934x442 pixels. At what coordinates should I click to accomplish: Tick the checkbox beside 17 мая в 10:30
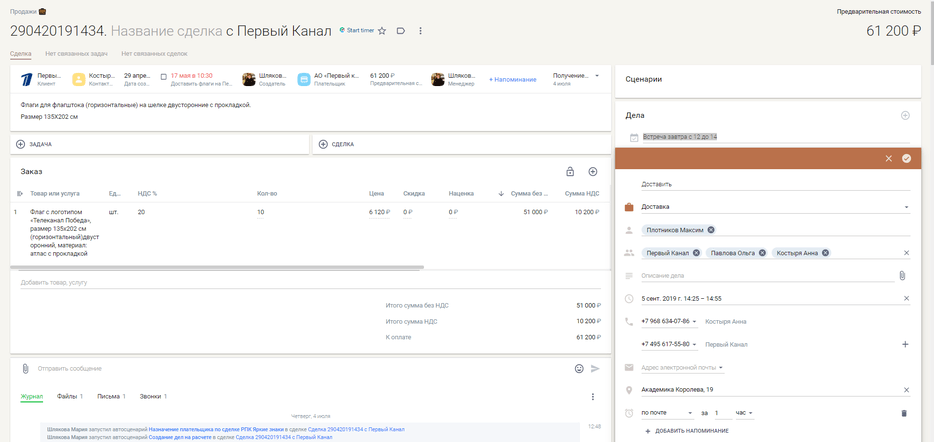164,76
